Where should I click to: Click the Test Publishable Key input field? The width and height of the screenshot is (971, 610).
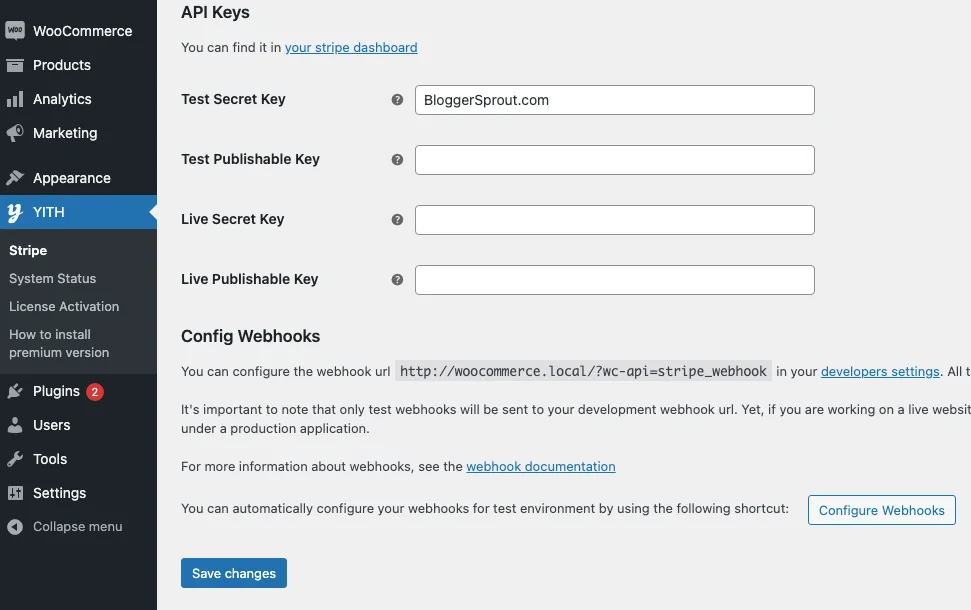pyautogui.click(x=614, y=160)
